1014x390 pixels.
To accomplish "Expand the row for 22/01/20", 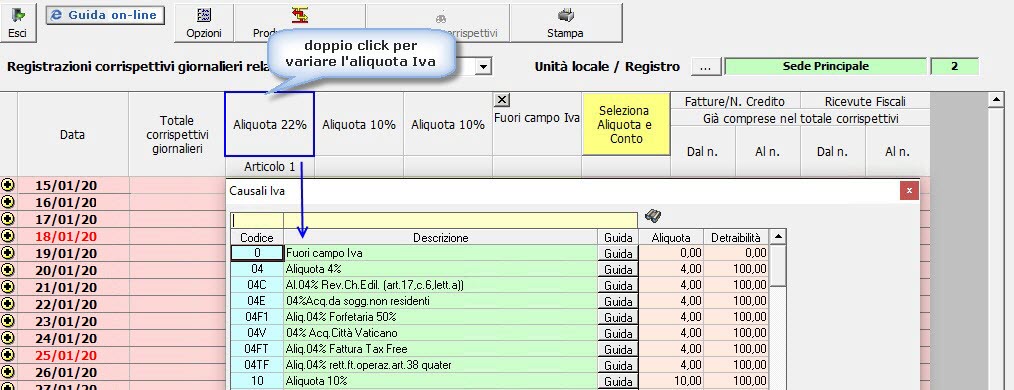I will click(8, 303).
